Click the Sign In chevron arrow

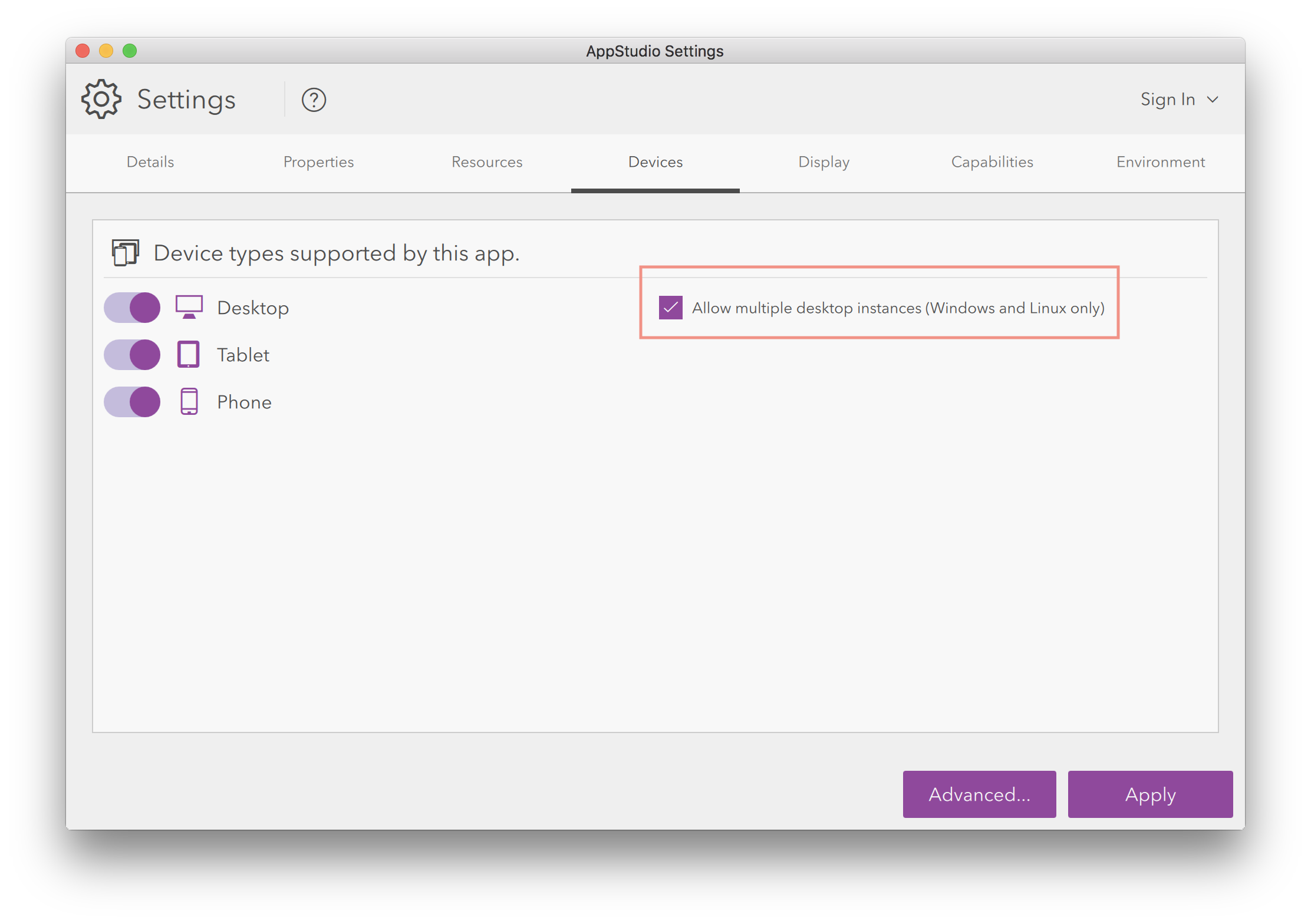pyautogui.click(x=1213, y=100)
